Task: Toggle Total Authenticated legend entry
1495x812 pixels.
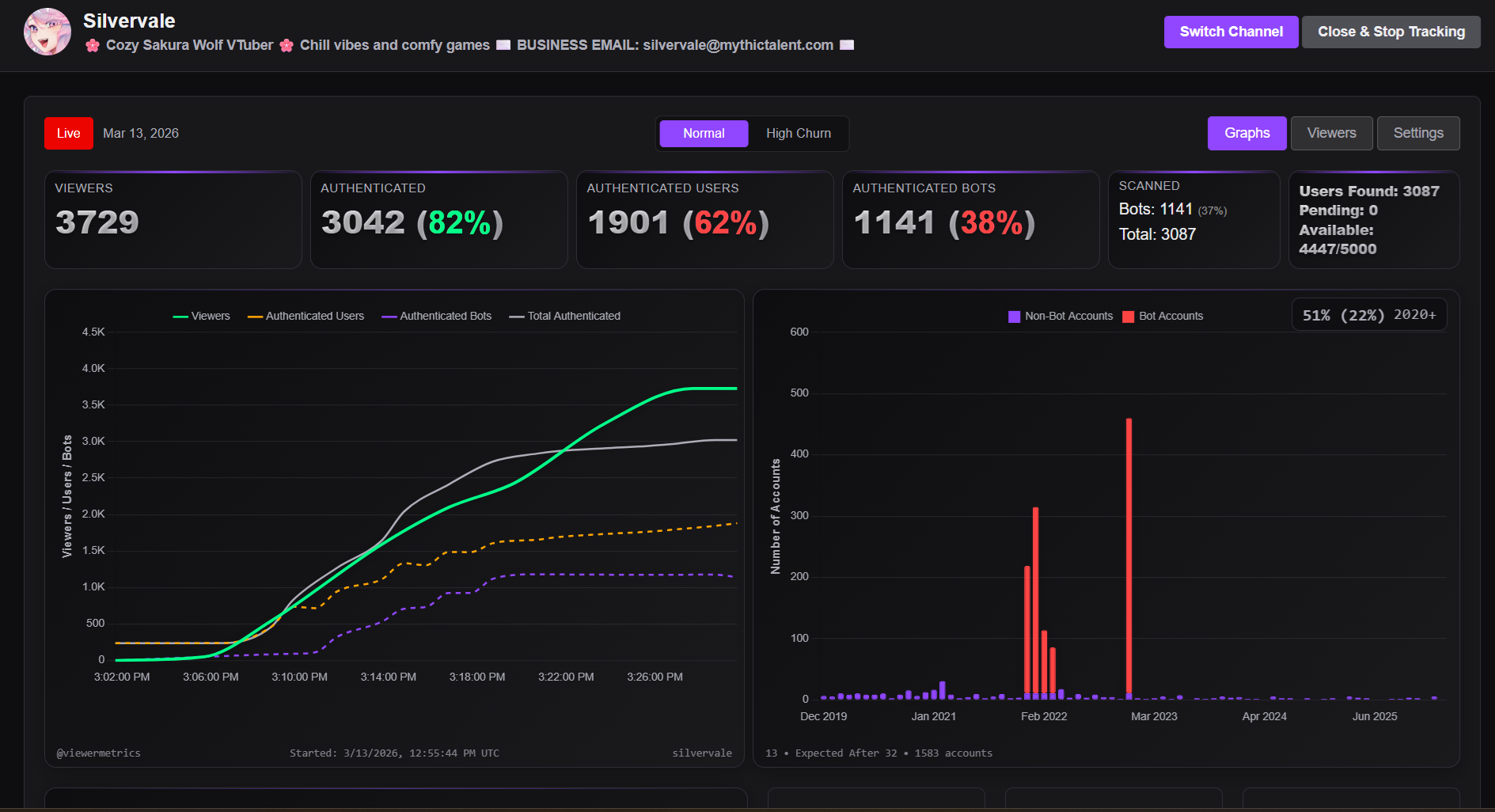Action: click(x=564, y=316)
